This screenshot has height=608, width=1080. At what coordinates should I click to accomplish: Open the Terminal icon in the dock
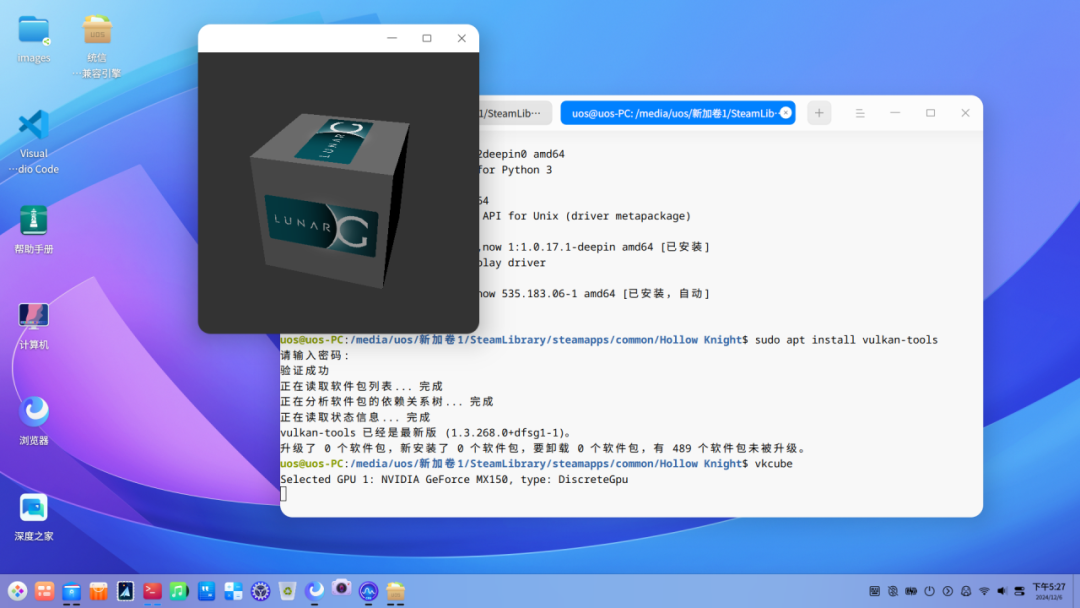point(152,593)
